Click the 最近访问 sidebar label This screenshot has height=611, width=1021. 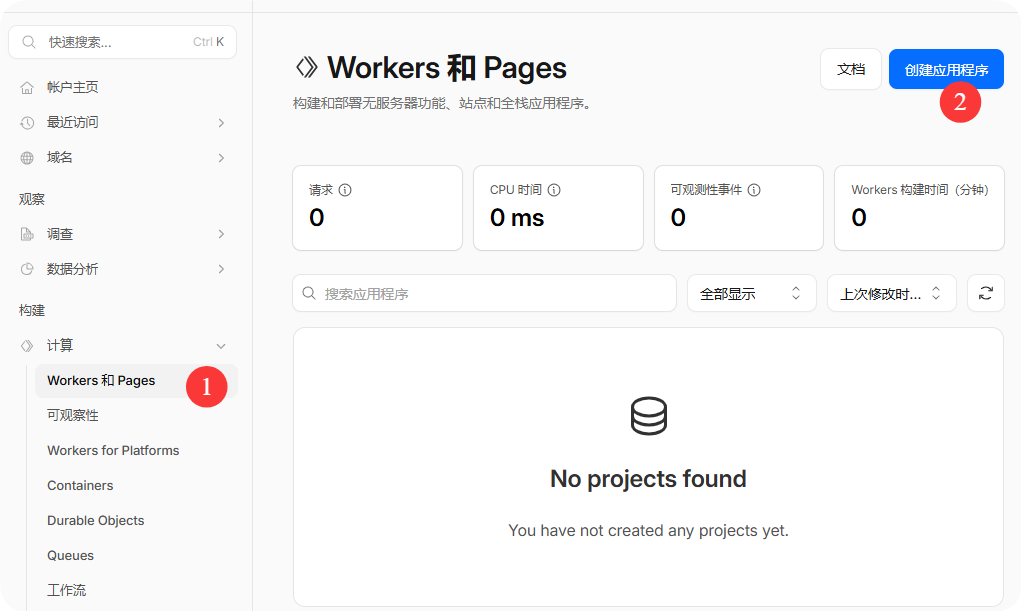[72, 122]
